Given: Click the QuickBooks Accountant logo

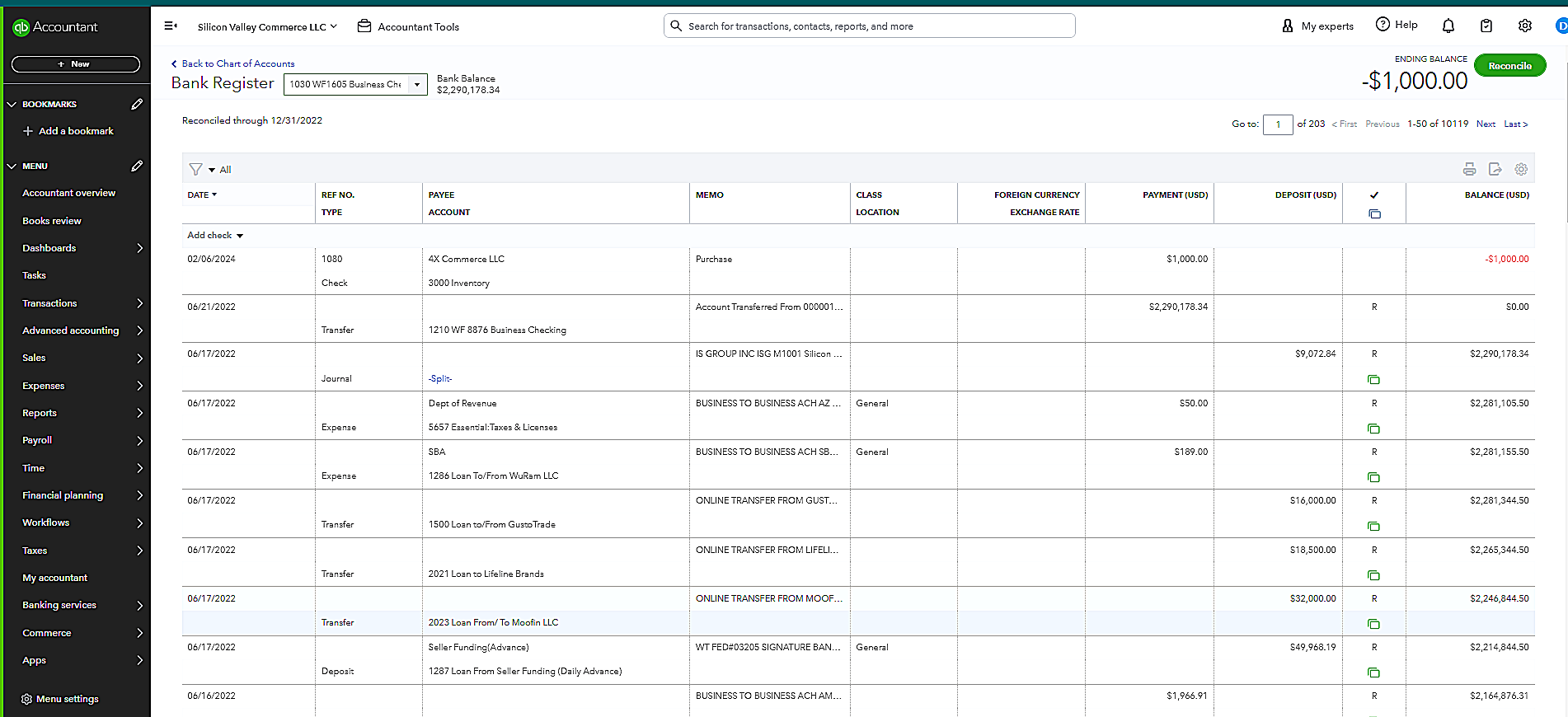Looking at the screenshot, I should [x=55, y=27].
